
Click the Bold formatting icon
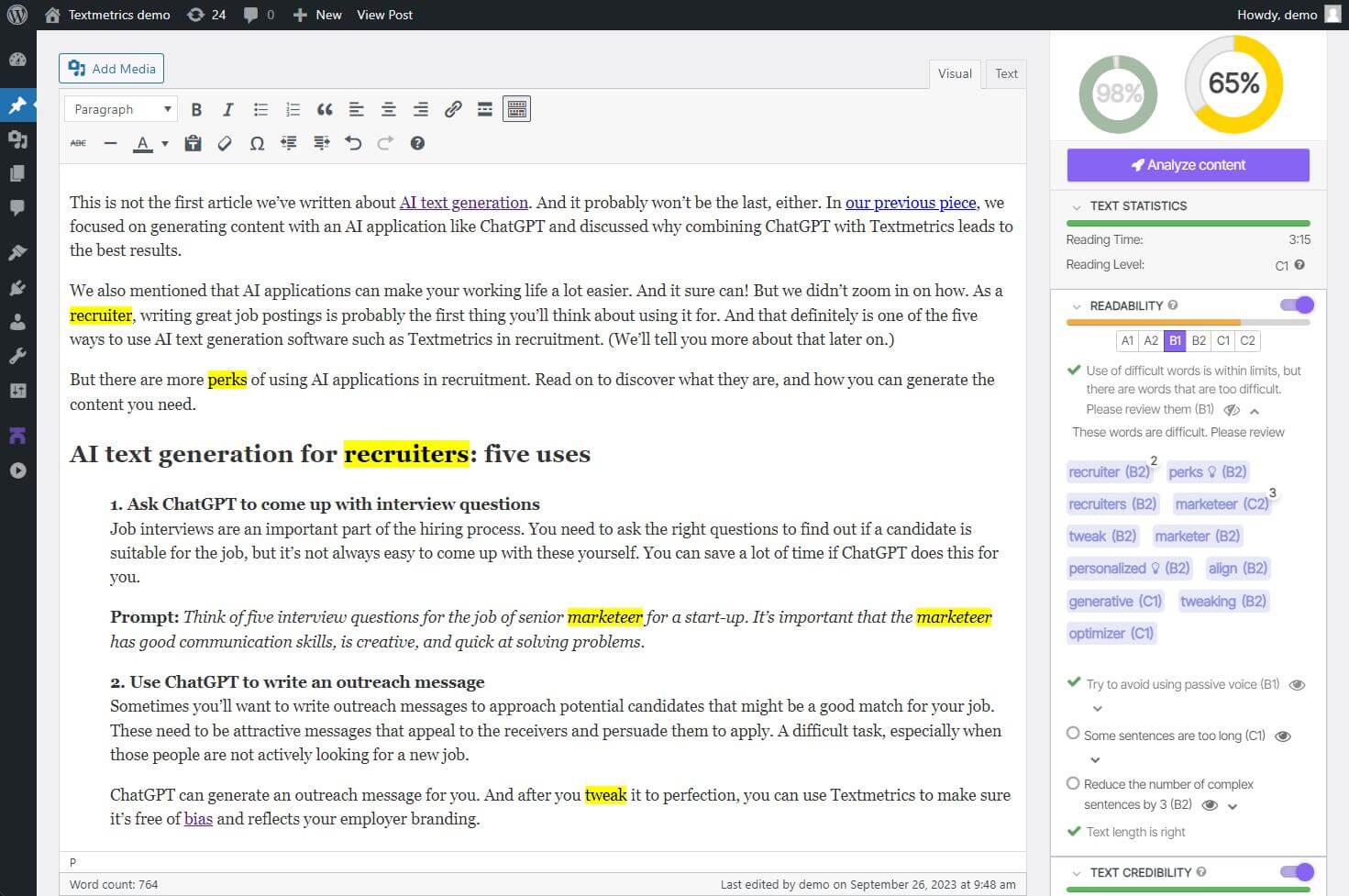coord(196,110)
